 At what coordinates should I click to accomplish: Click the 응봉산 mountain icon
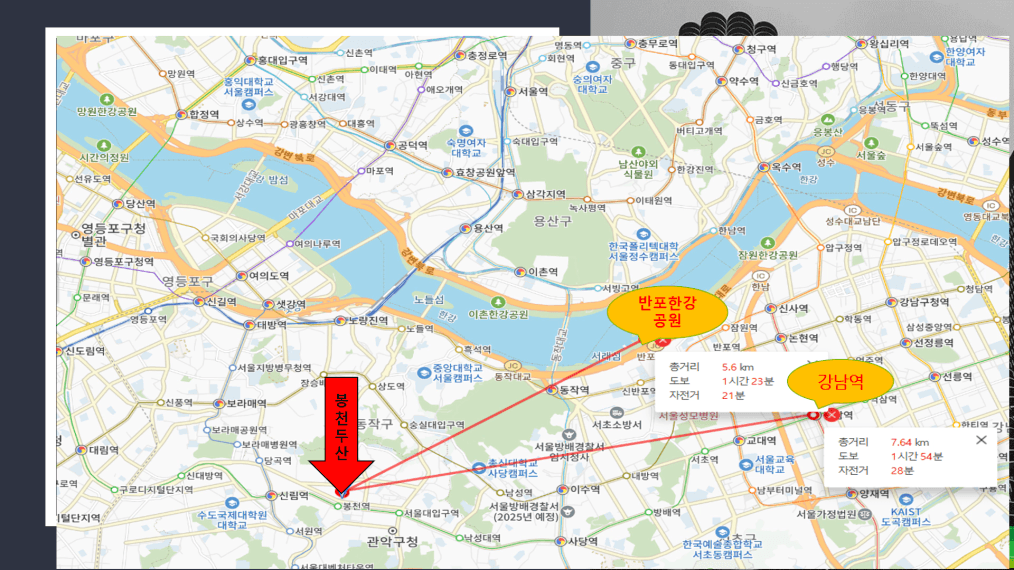coord(828,120)
